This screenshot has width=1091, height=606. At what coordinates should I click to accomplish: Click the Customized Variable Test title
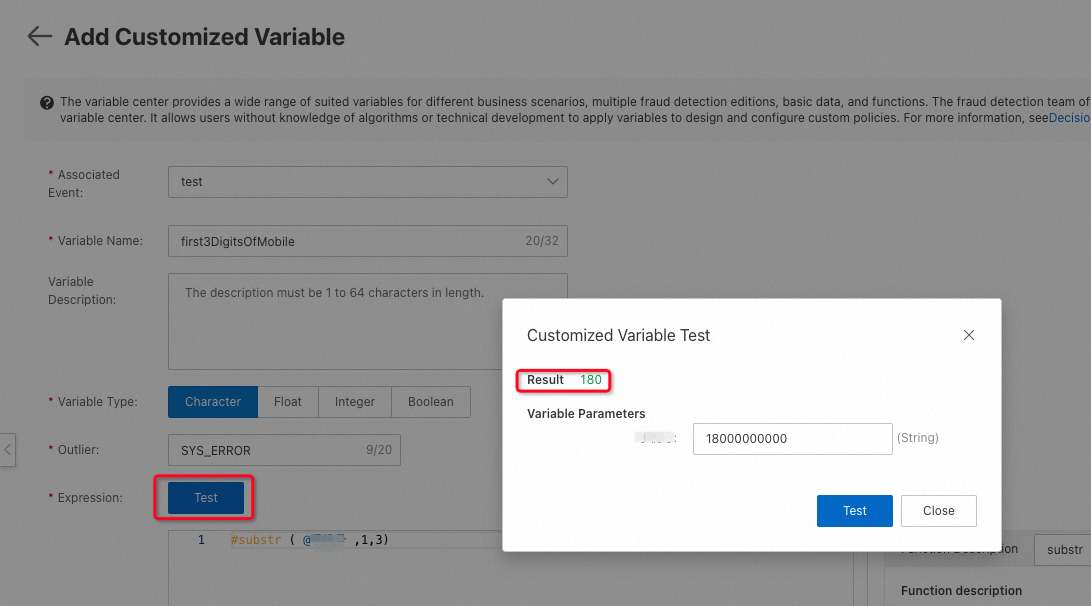(618, 335)
